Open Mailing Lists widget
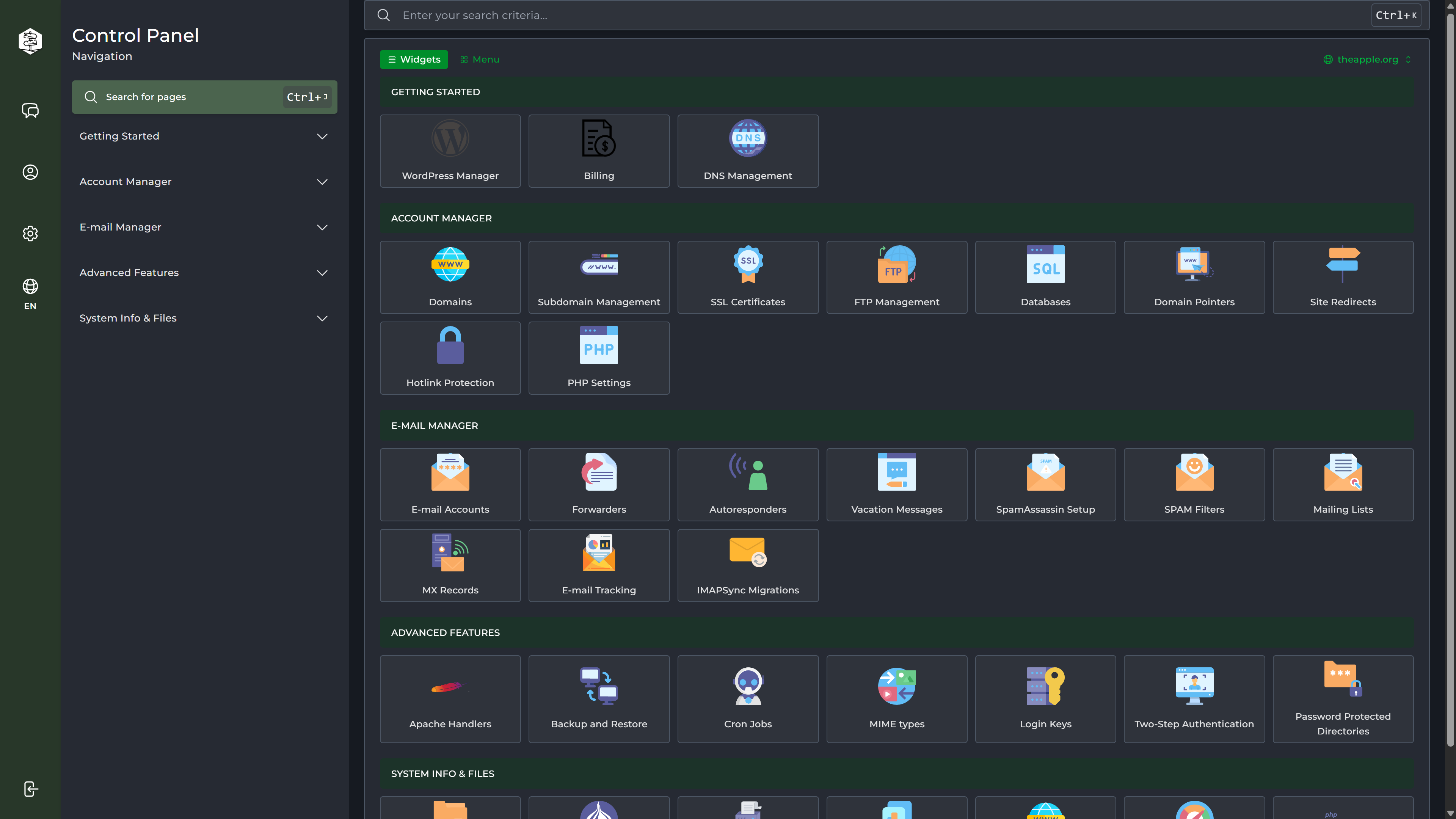This screenshot has height=819, width=1456. click(x=1343, y=485)
